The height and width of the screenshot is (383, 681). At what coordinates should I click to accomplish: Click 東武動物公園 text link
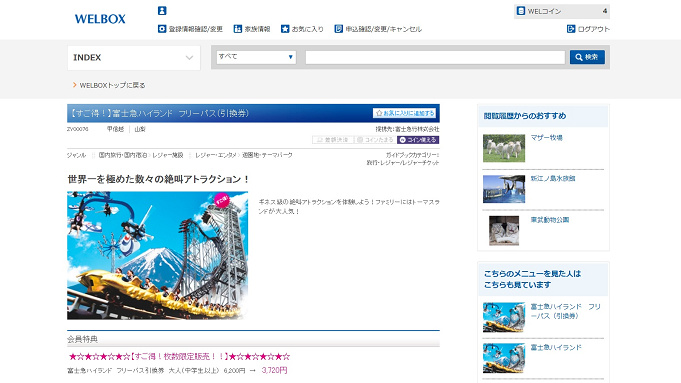click(x=550, y=220)
